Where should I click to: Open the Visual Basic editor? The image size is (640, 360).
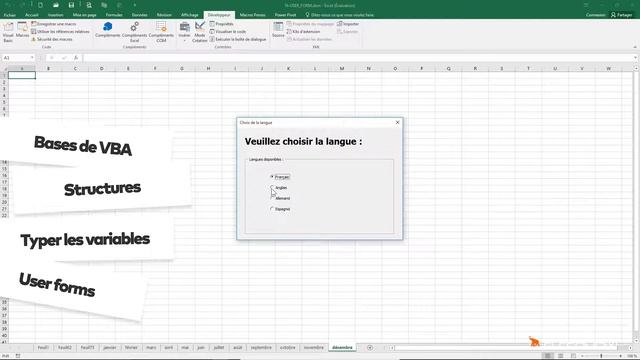pos(8,32)
